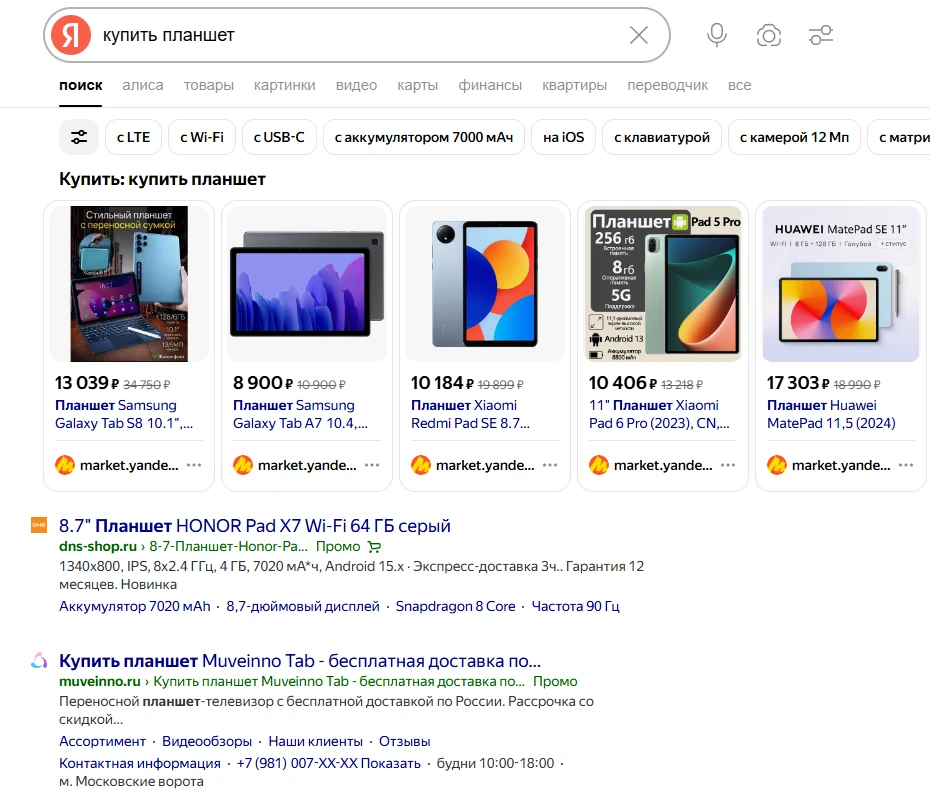This screenshot has width=930, height=810.
Task: Open more options on Huawei MatePad card
Action: point(906,465)
